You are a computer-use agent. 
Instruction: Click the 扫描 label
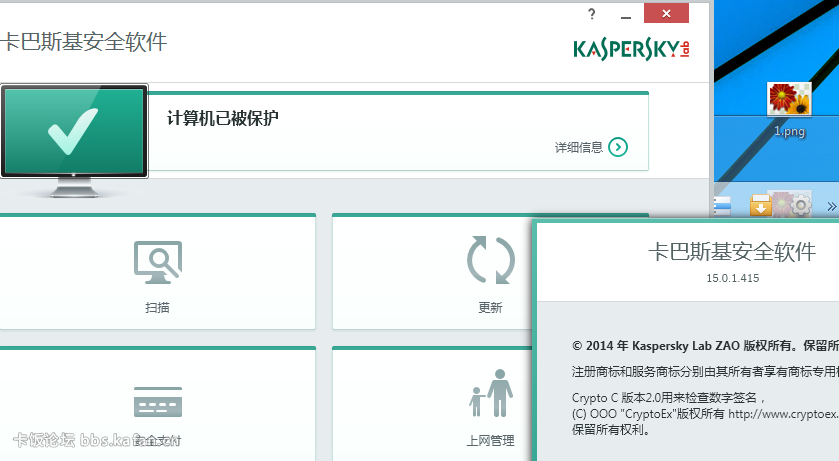point(157,308)
